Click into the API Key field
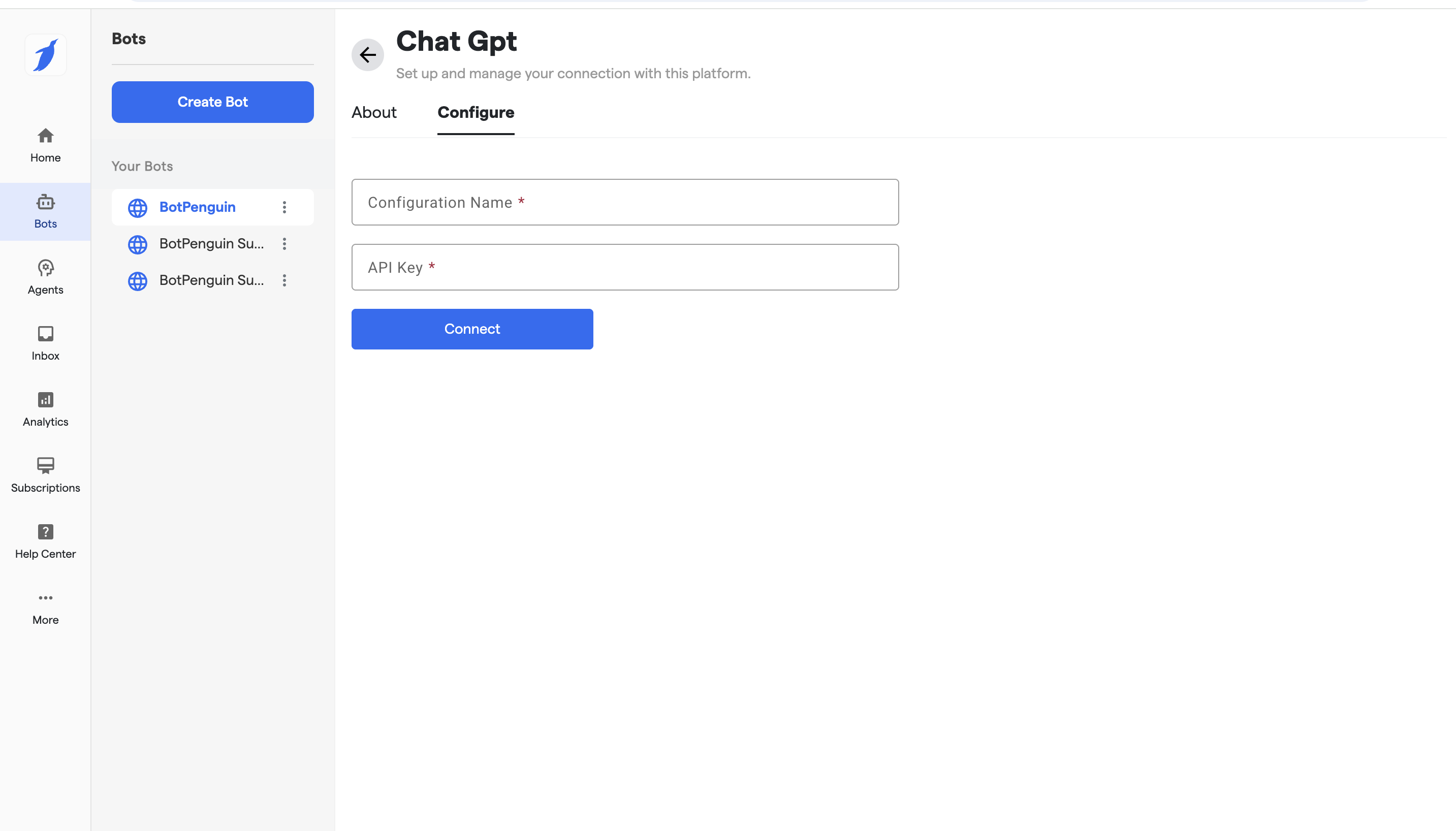Viewport: 1456px width, 831px height. tap(625, 268)
